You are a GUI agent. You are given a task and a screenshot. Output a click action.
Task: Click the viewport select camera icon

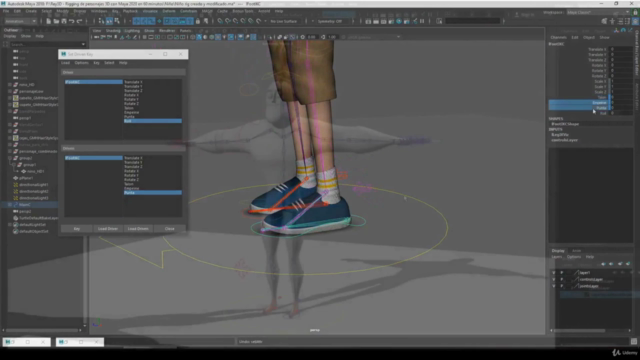[x=97, y=37]
